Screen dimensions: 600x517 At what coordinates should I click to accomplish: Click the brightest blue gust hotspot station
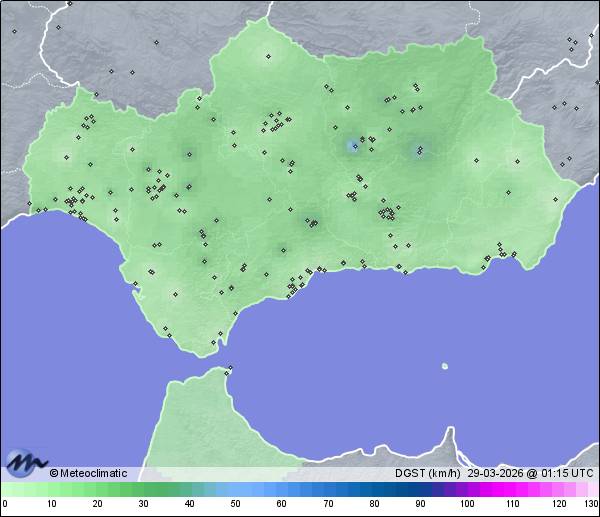coord(352,146)
